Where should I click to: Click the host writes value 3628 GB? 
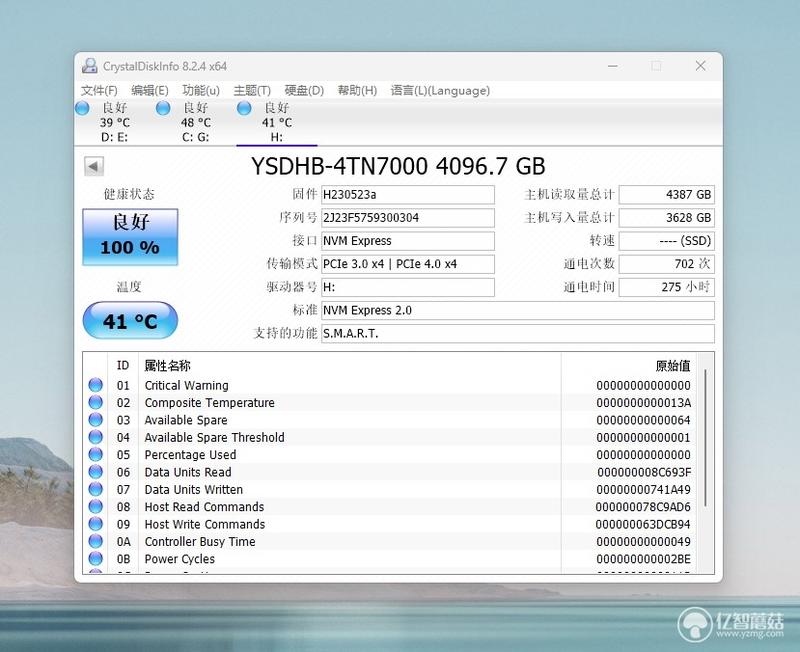pos(666,218)
